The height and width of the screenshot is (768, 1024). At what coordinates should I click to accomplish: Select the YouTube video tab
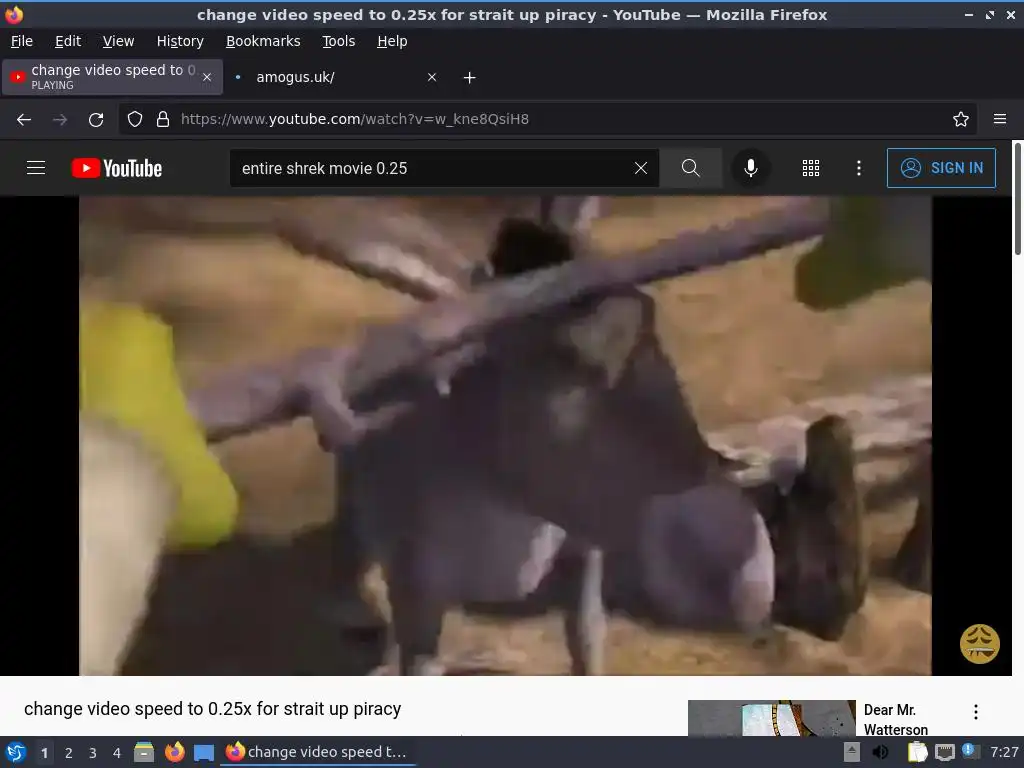112,77
